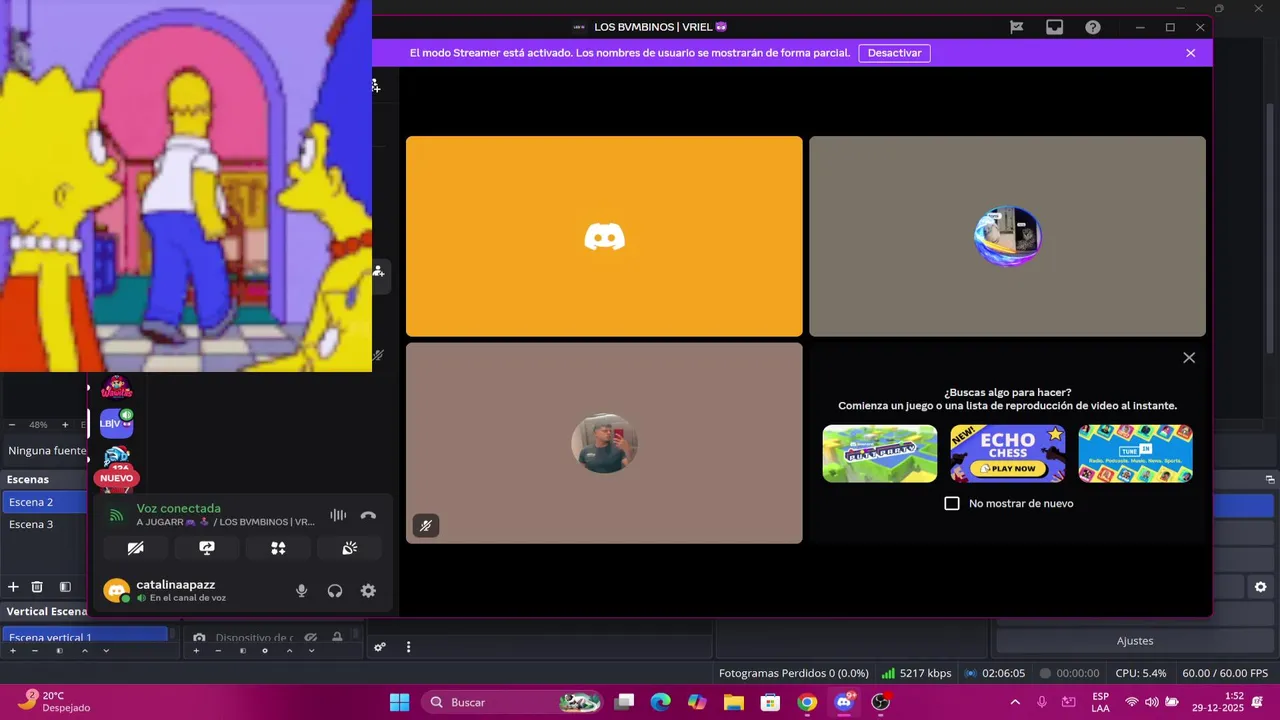Check the 'No mostrar de nuevo' checkbox
The height and width of the screenshot is (720, 1280).
point(952,503)
